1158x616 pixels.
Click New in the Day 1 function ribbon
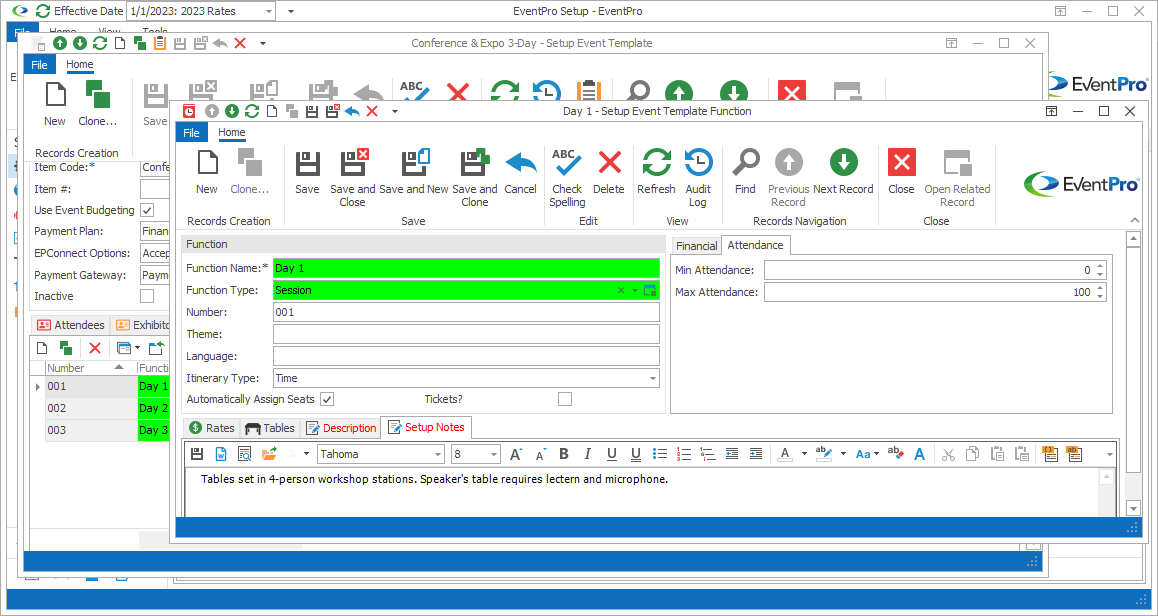tap(207, 171)
